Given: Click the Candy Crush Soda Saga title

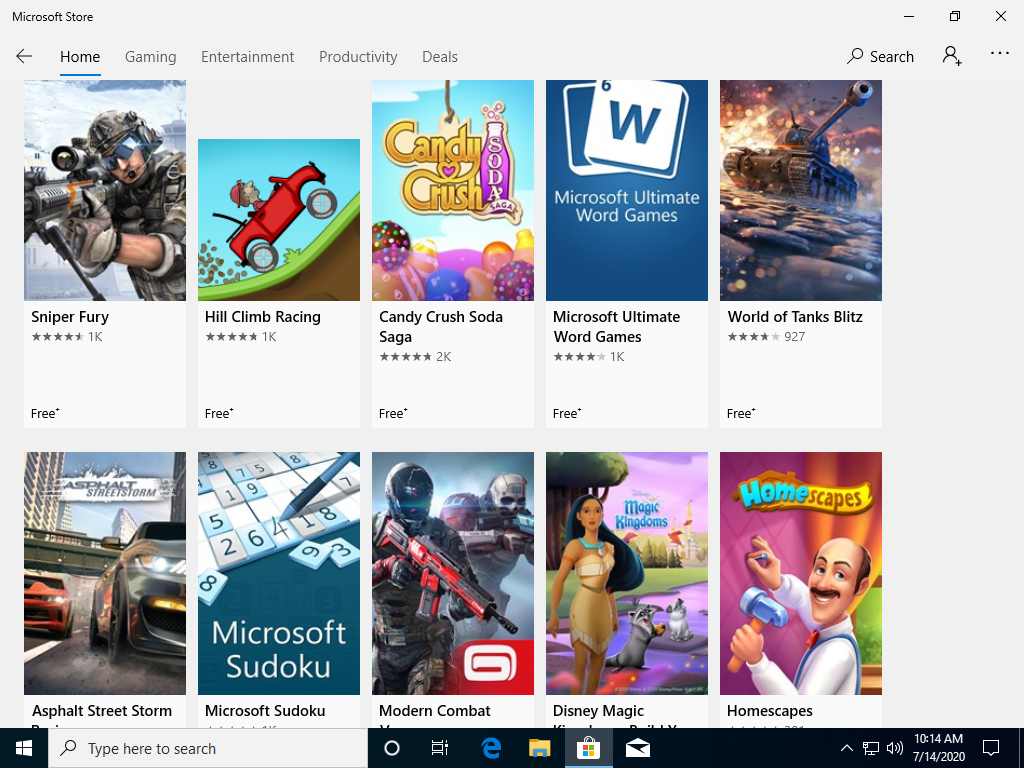Looking at the screenshot, I should pos(441,327).
